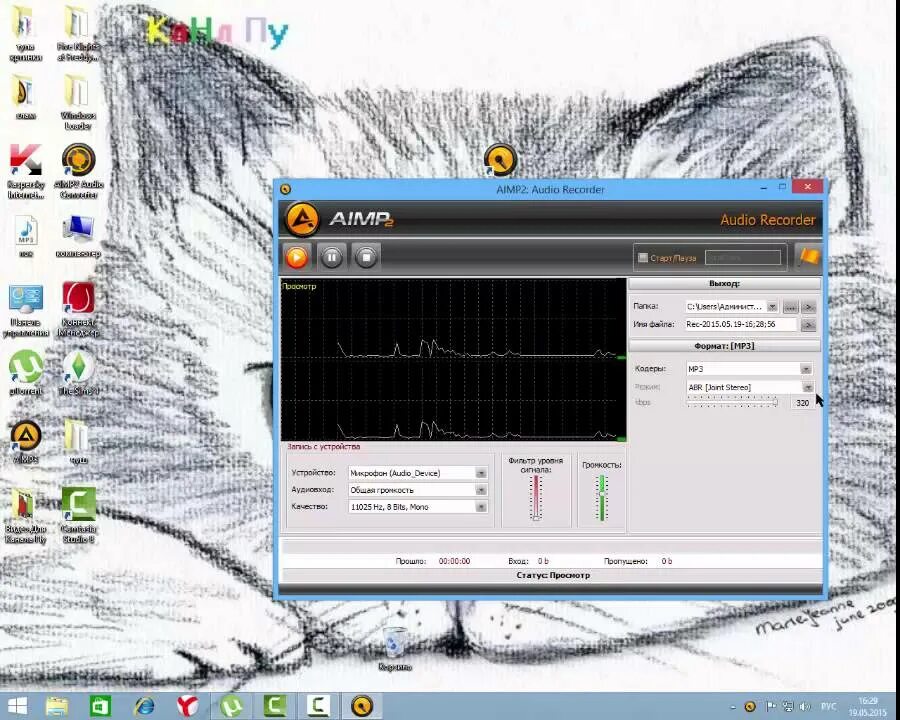
Task: Open the Kaspersky Internet Security desktop icon
Action: click(26, 171)
